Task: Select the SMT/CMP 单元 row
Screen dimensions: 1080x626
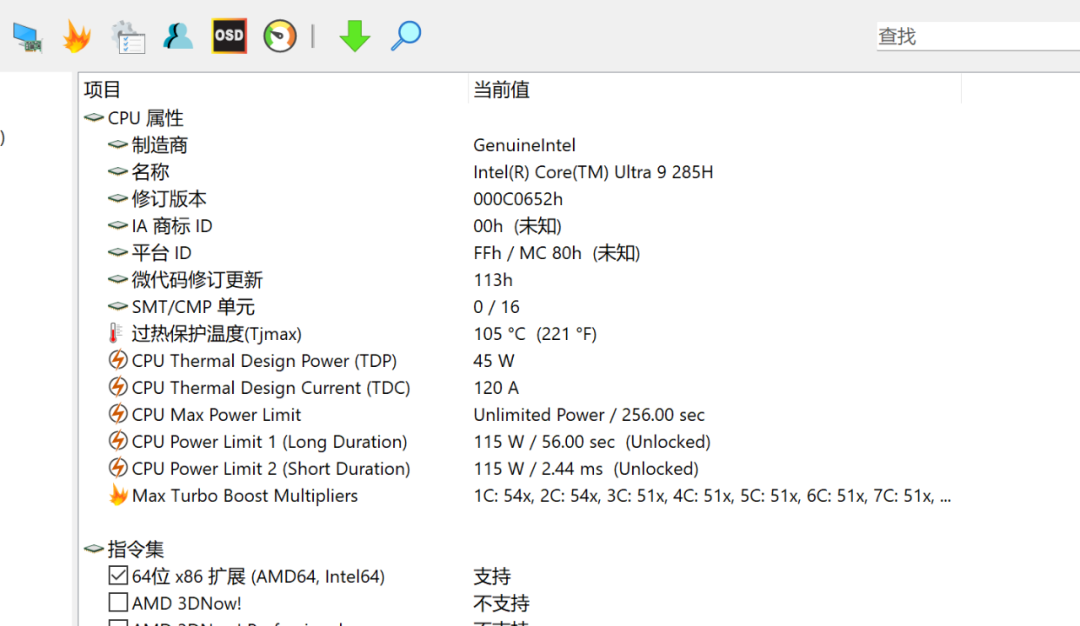Action: (x=181, y=306)
